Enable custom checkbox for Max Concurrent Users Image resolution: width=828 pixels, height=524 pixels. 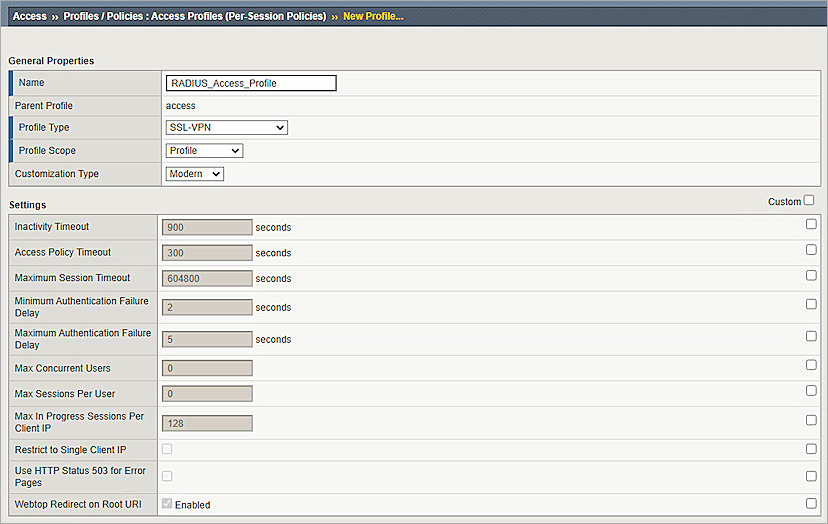(x=811, y=365)
